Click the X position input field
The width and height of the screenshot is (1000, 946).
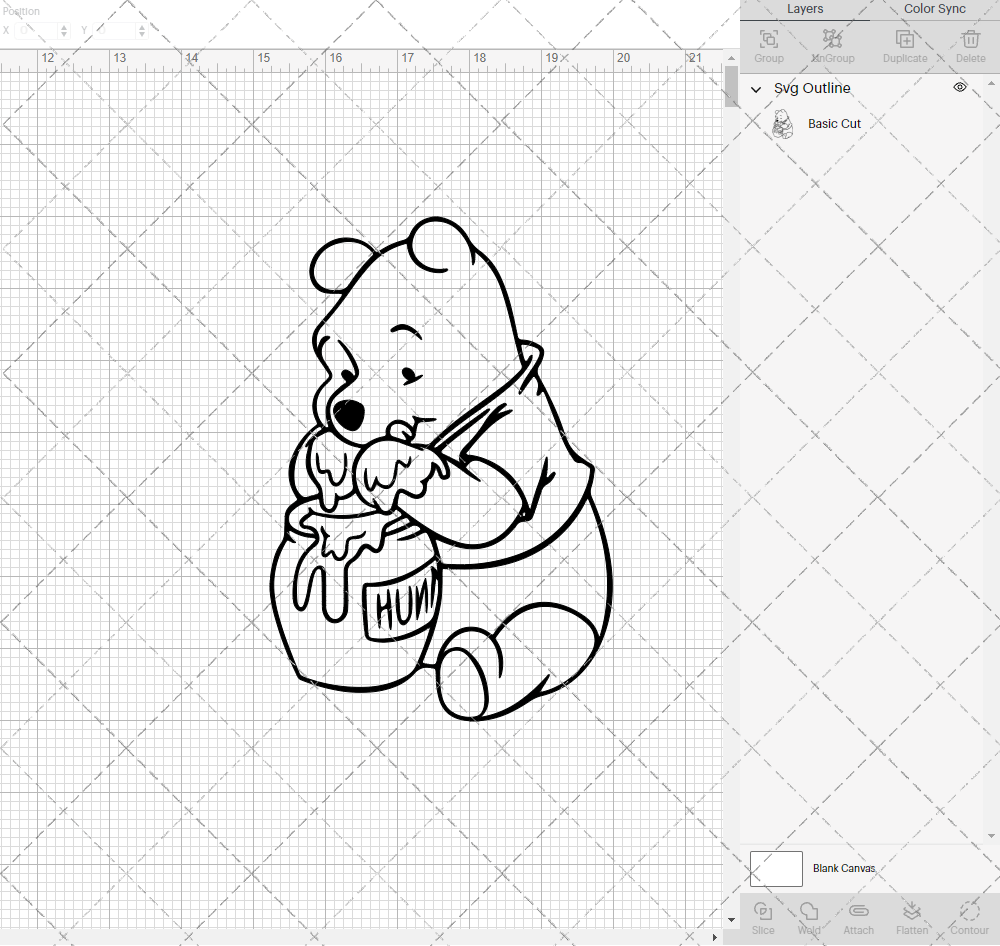point(36,30)
